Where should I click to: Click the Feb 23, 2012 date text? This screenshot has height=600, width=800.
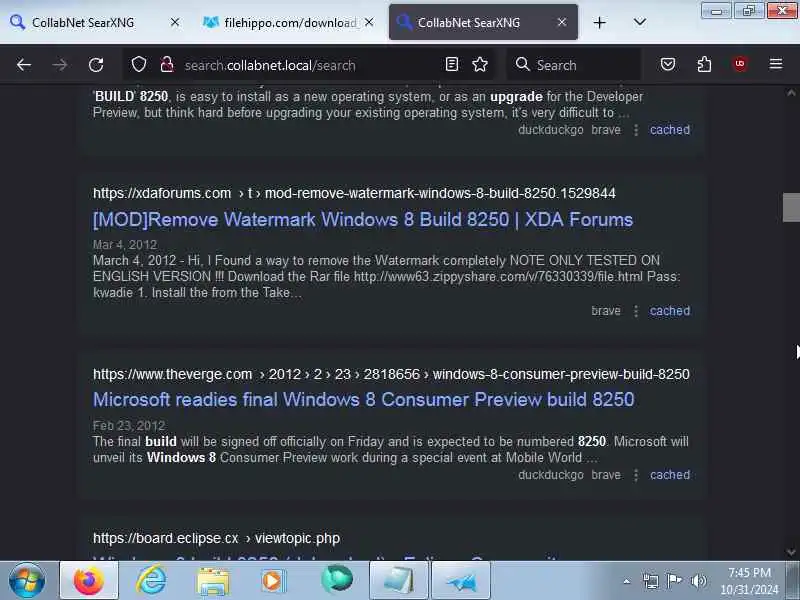(x=129, y=426)
